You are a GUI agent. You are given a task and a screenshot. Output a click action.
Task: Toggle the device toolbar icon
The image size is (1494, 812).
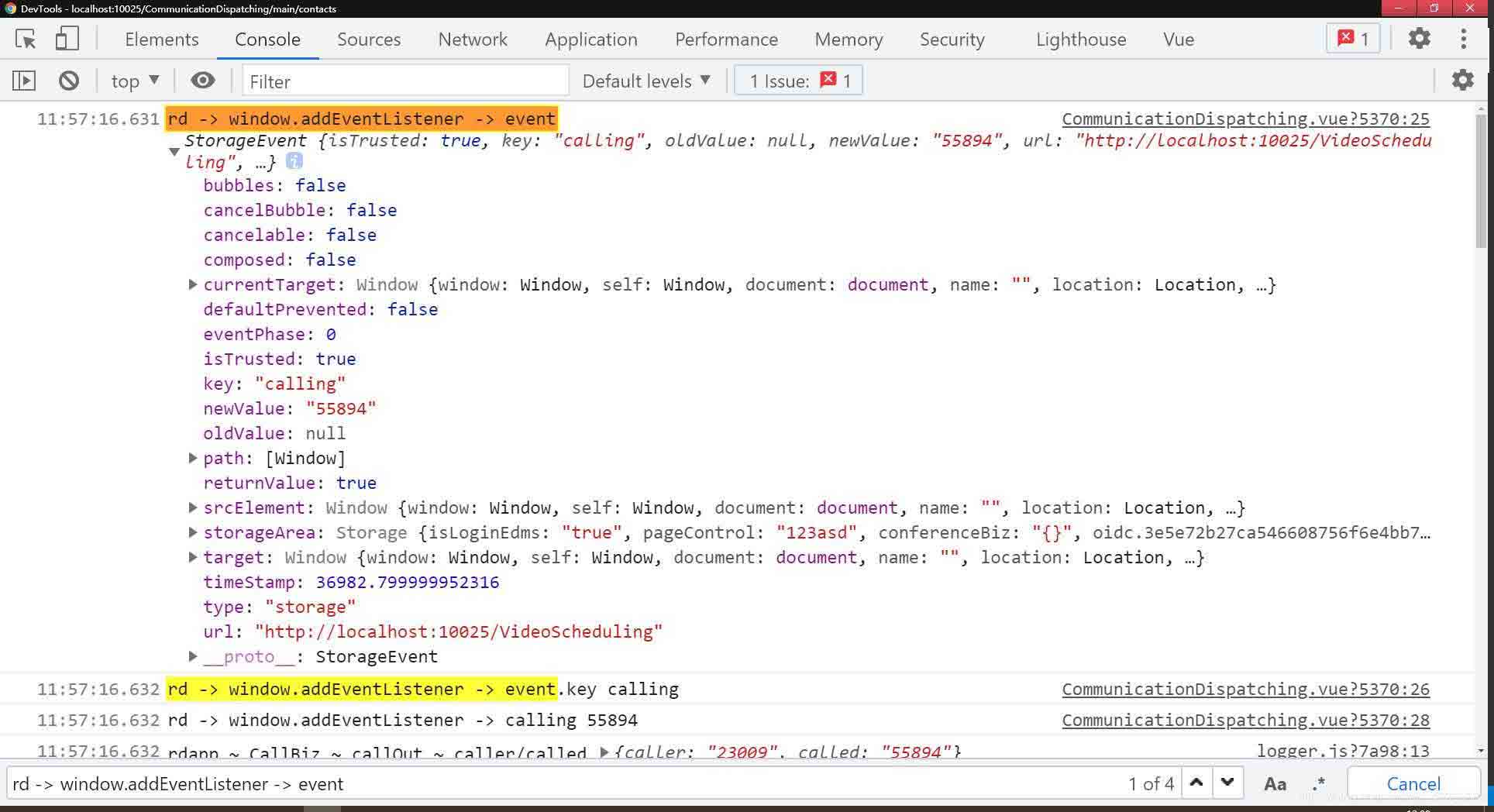[67, 39]
